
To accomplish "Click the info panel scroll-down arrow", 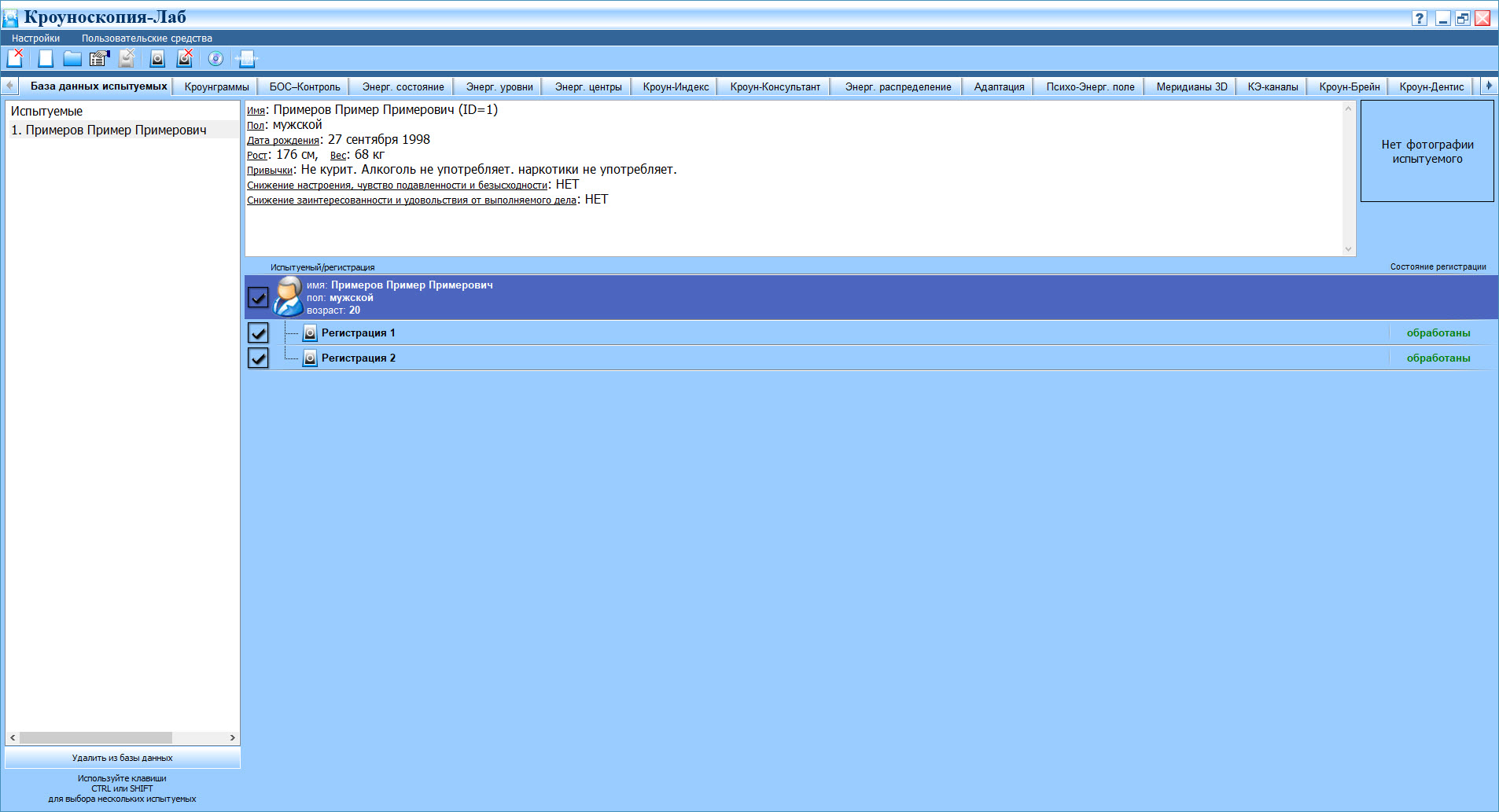I will click(x=1348, y=249).
